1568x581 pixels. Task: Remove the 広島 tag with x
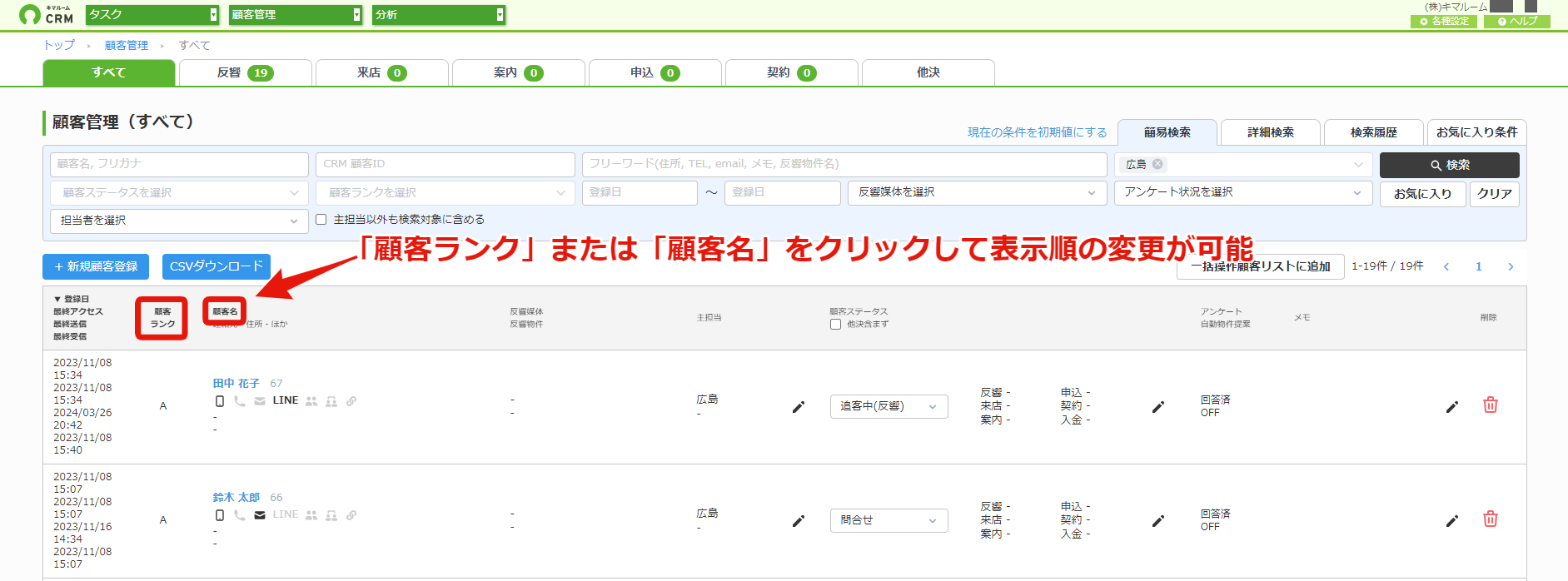[x=1157, y=164]
